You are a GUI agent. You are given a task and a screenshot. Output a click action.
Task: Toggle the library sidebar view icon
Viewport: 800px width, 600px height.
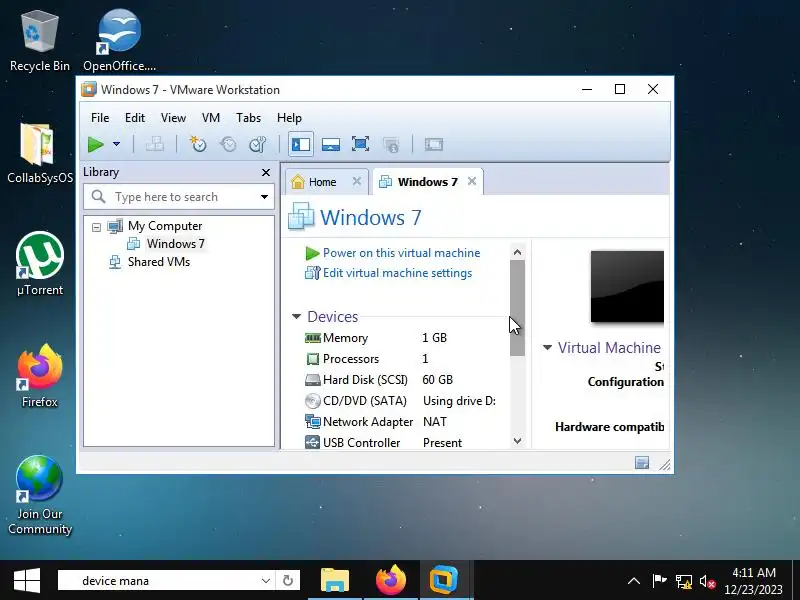coord(301,145)
